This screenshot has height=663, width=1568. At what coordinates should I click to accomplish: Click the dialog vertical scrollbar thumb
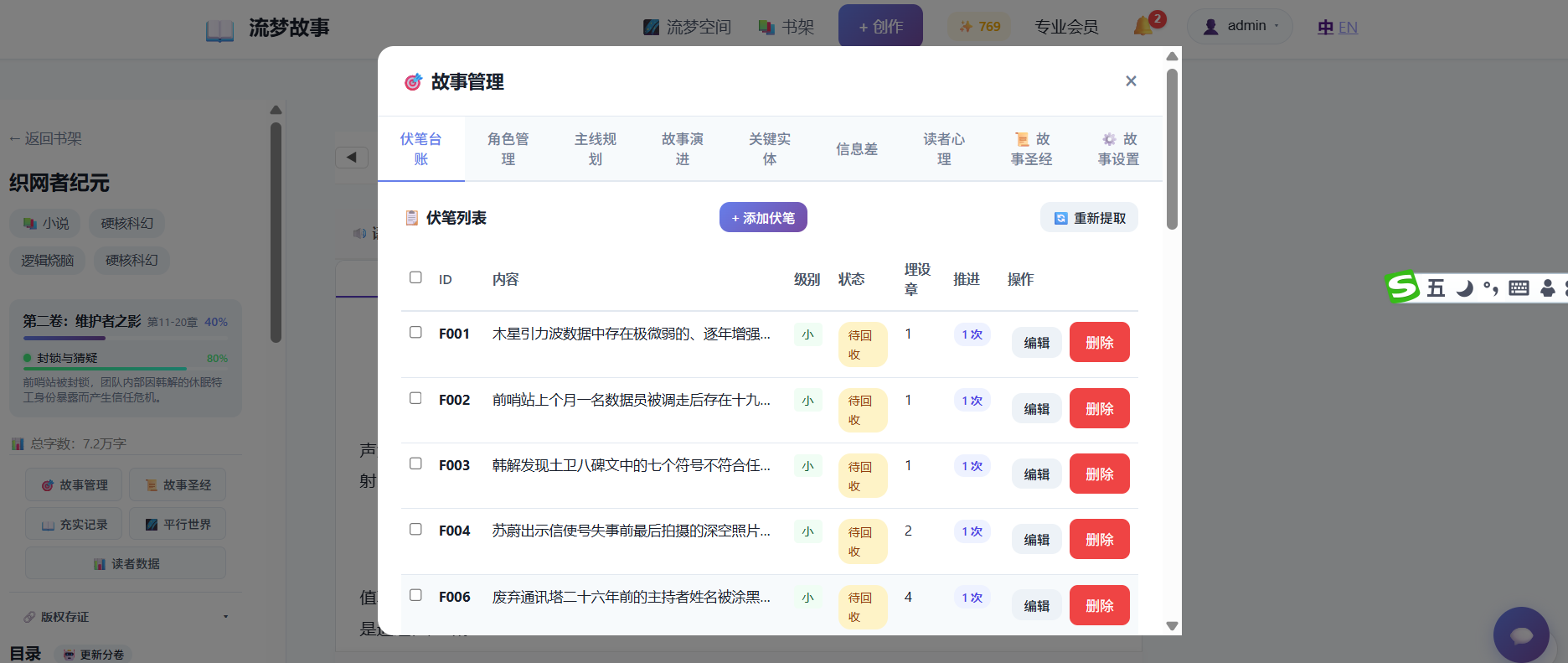(1172, 149)
